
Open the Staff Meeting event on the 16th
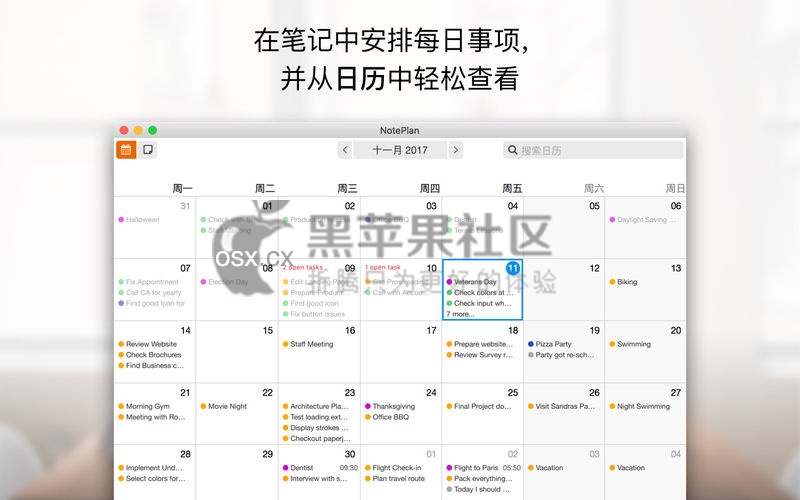click(x=308, y=344)
